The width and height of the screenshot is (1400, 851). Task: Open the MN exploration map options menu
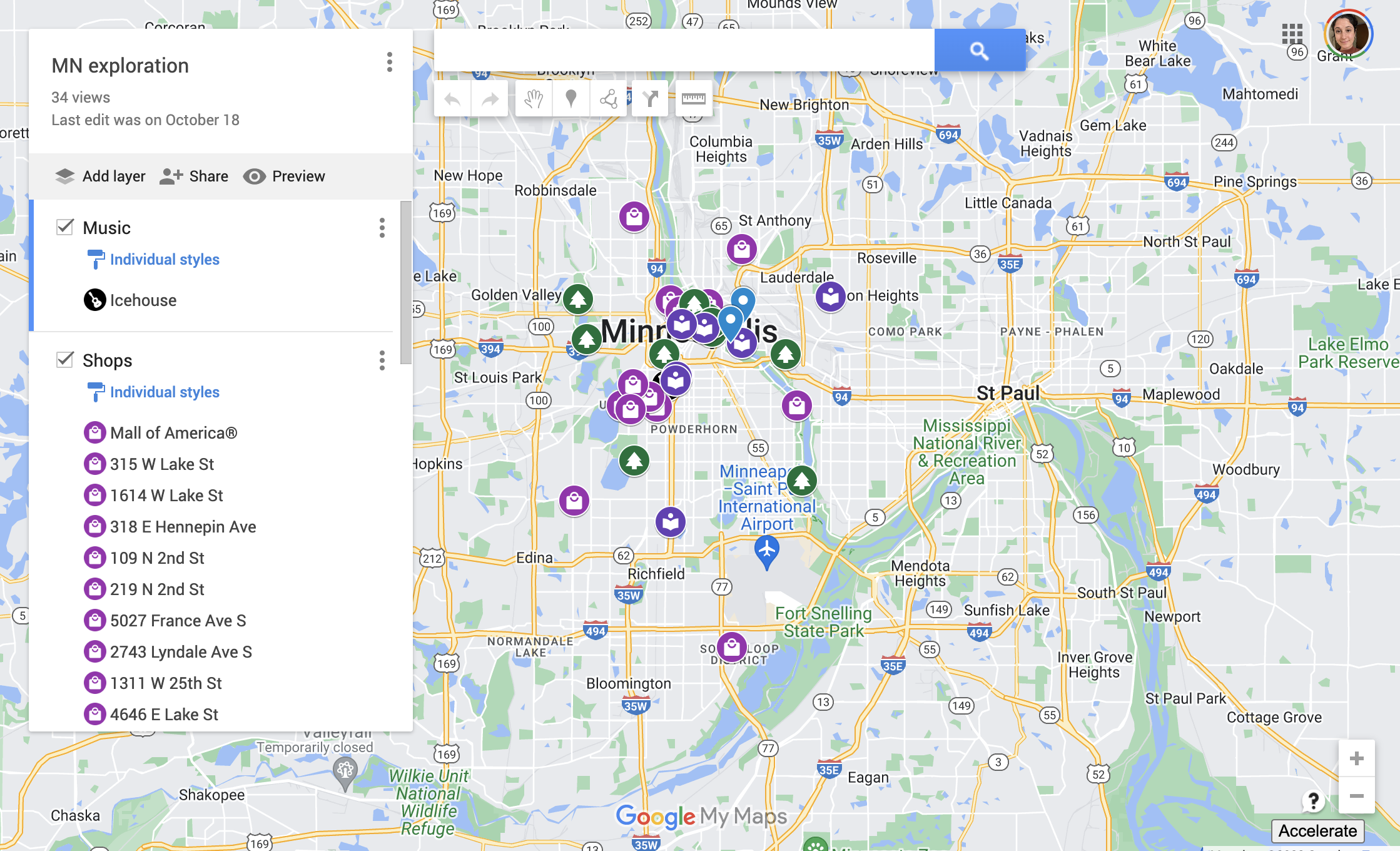389,62
